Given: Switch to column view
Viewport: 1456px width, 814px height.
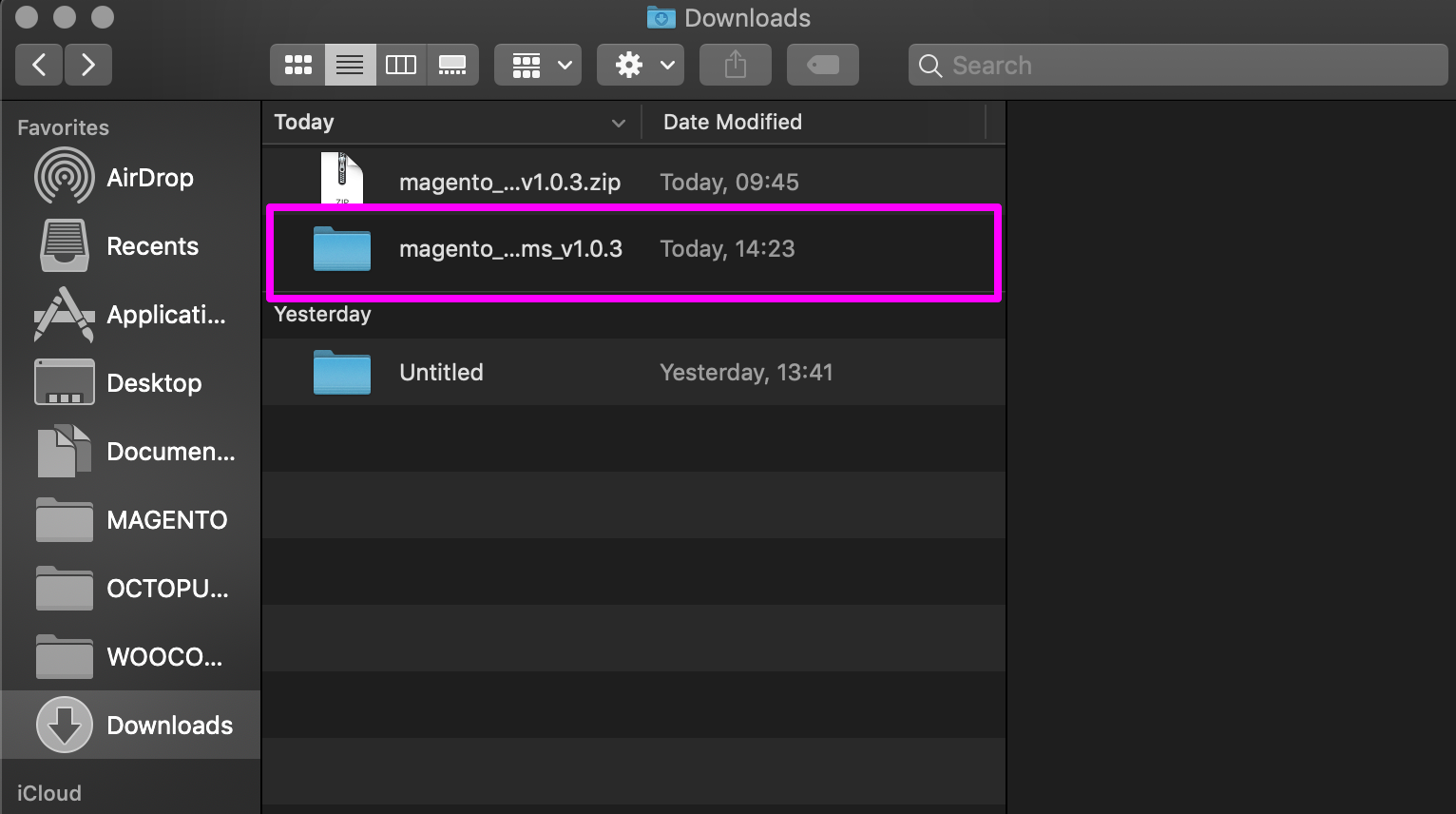Looking at the screenshot, I should tap(401, 65).
